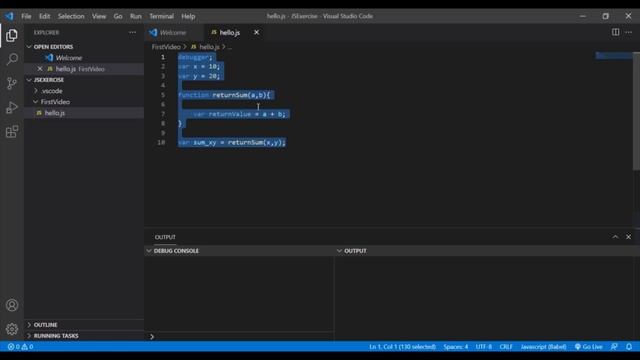Collapse the FirstVideo folder
640x360 pixels.
point(36,102)
